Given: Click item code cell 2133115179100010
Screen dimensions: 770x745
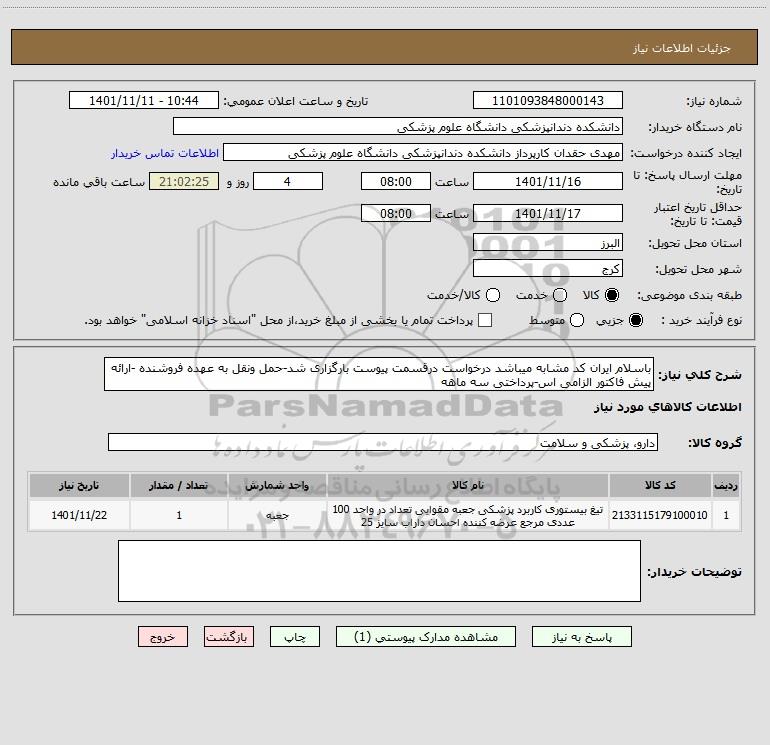Looking at the screenshot, I should point(660,515).
